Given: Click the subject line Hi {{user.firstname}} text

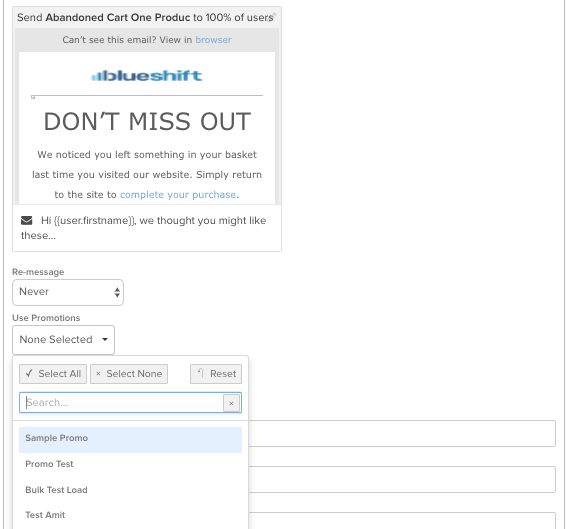Looking at the screenshot, I should click(x=143, y=227).
